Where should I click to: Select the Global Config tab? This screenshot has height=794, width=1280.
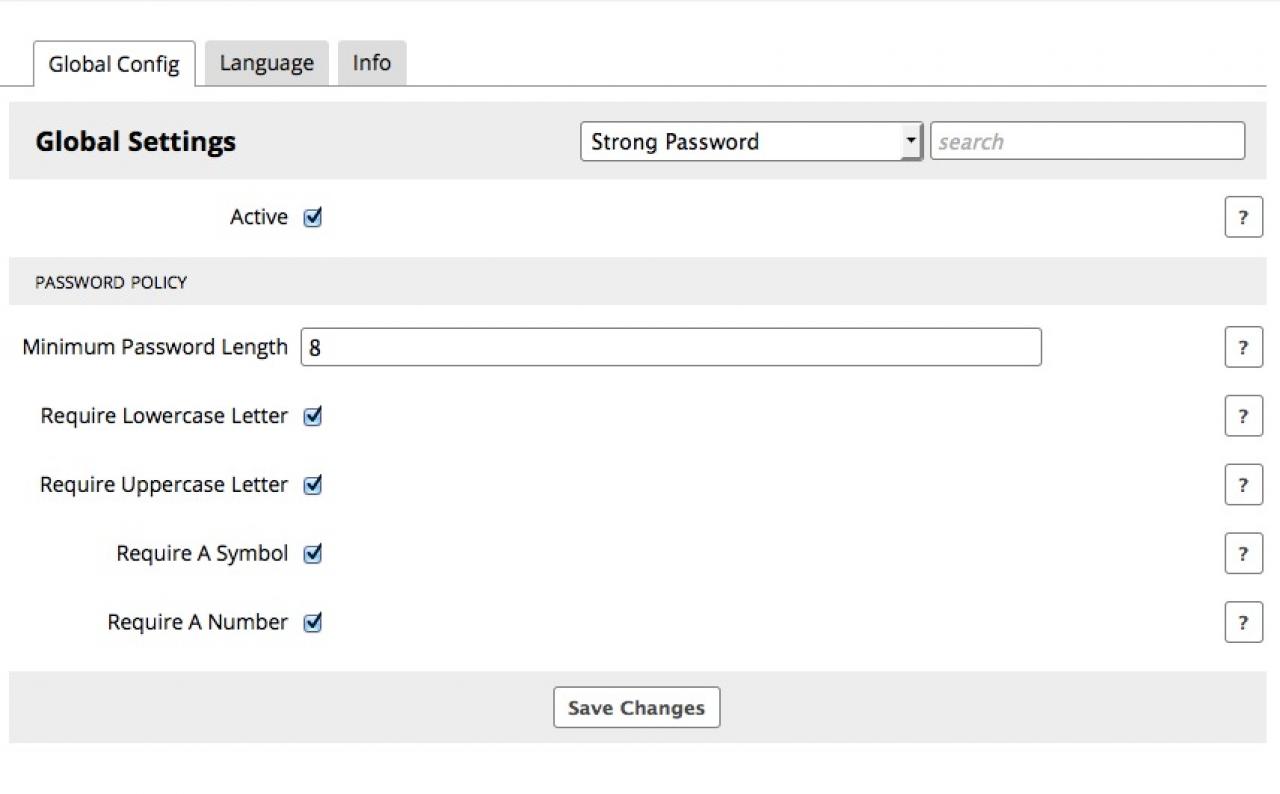(114, 65)
